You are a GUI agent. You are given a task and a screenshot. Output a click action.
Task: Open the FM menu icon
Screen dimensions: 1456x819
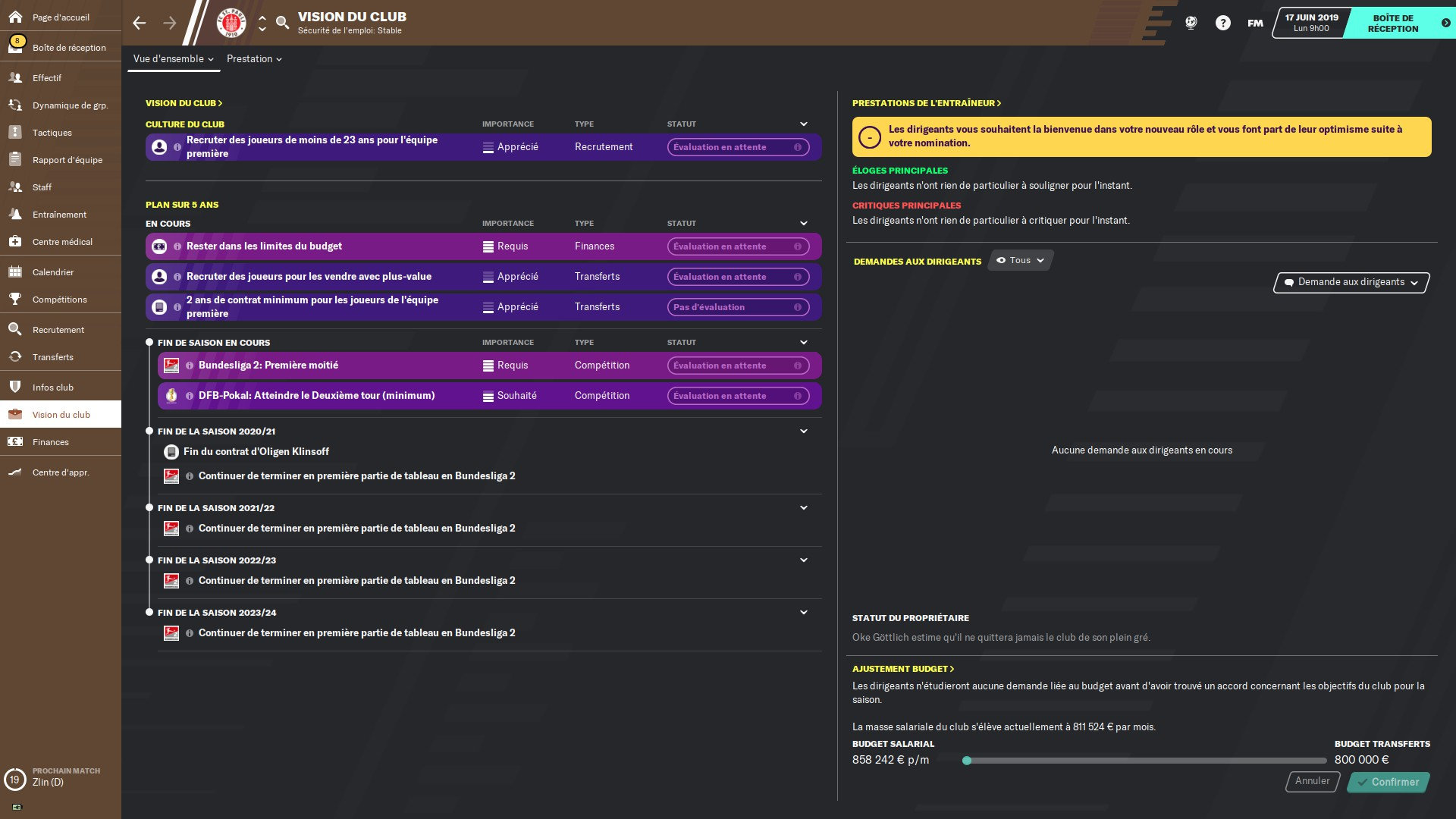1255,23
